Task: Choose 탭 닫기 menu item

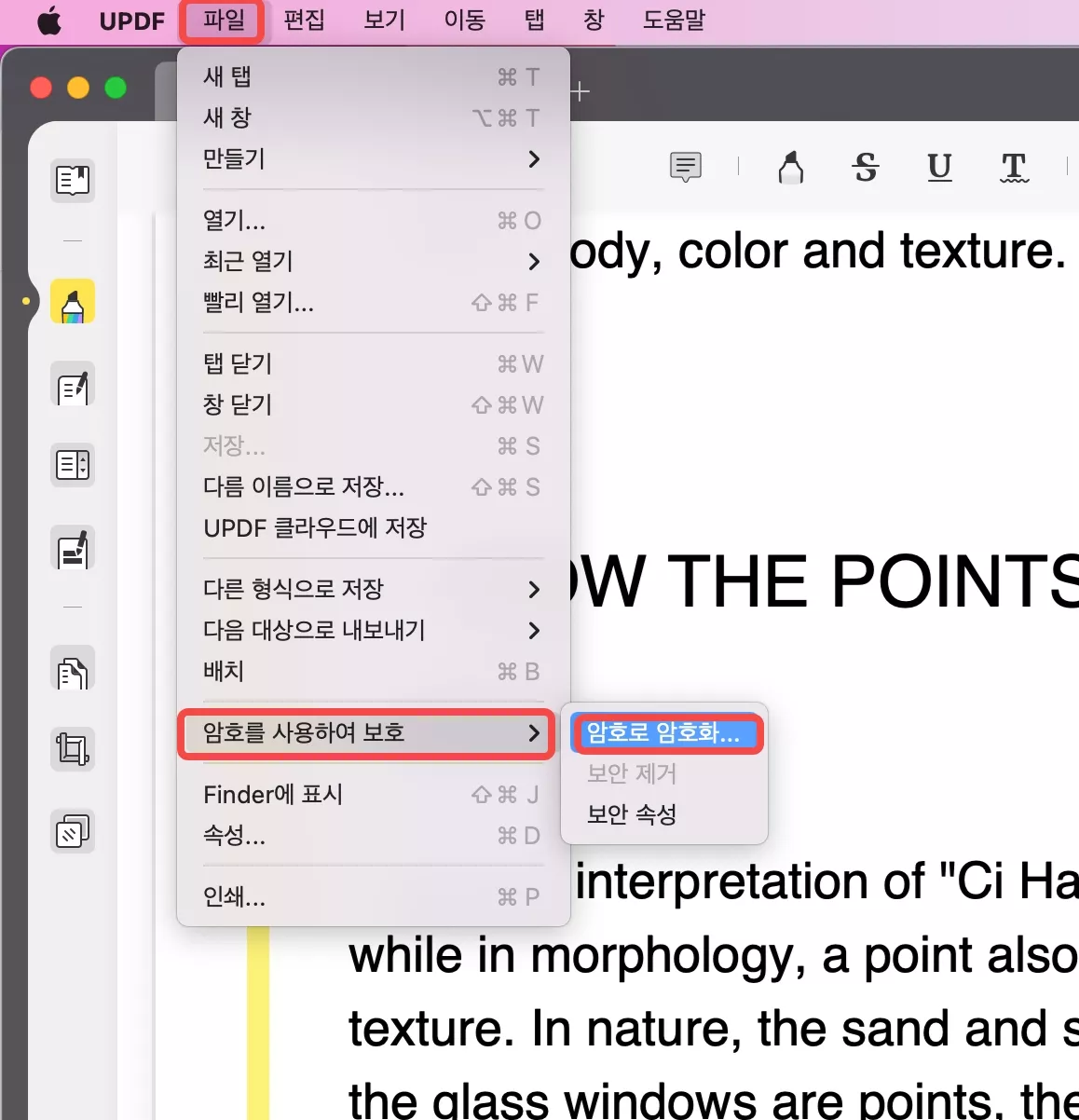Action: [373, 363]
